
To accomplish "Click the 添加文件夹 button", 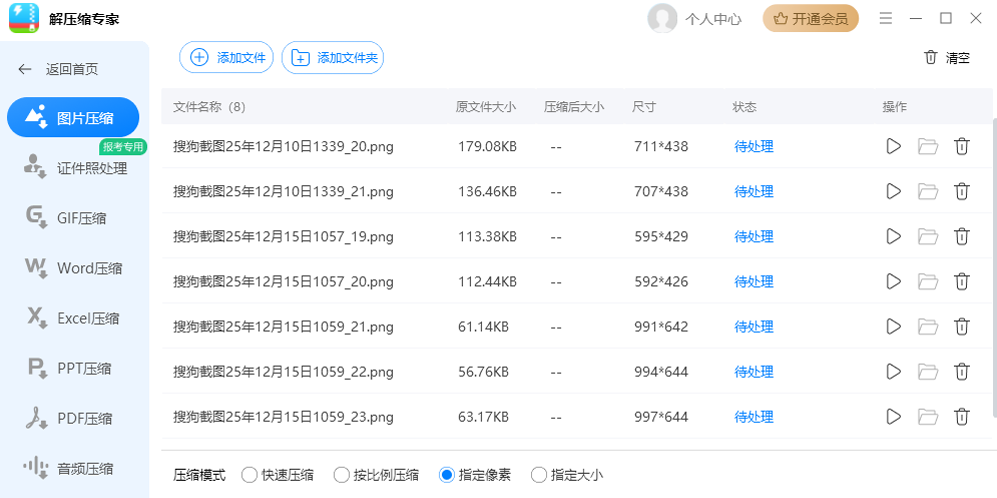I will click(x=333, y=58).
